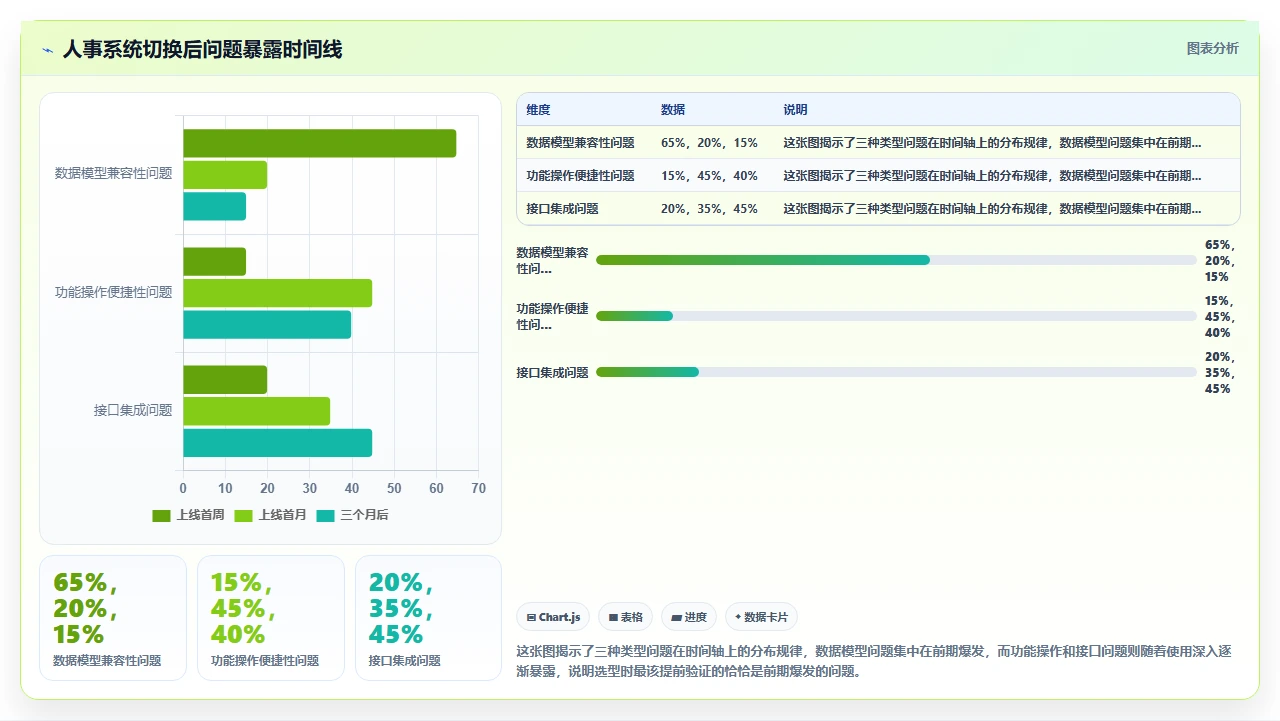
Task: Toggle 上线首周 legend color box
Action: (161, 515)
